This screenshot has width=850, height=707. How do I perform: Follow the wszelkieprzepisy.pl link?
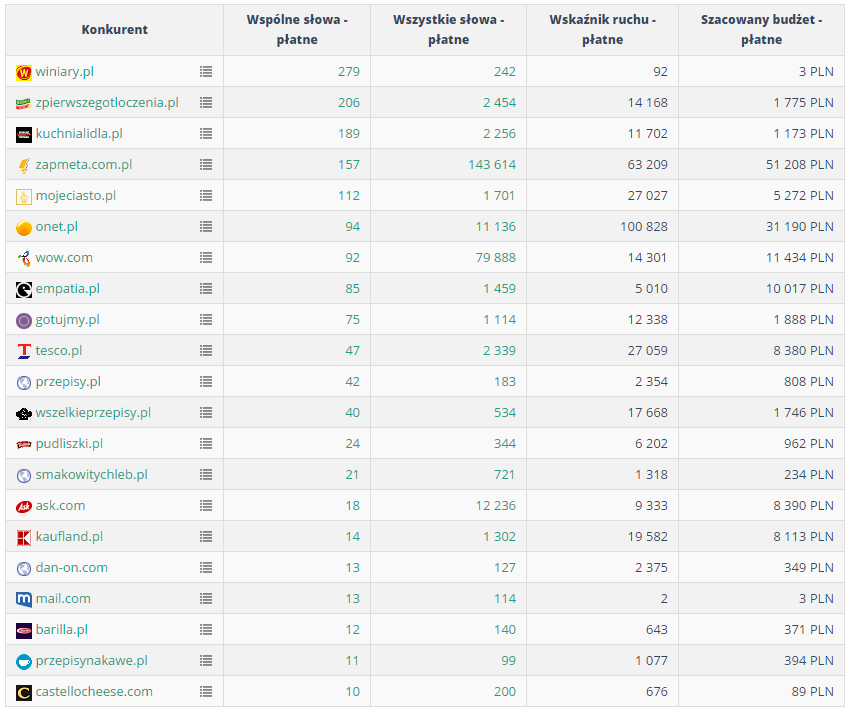pos(93,413)
